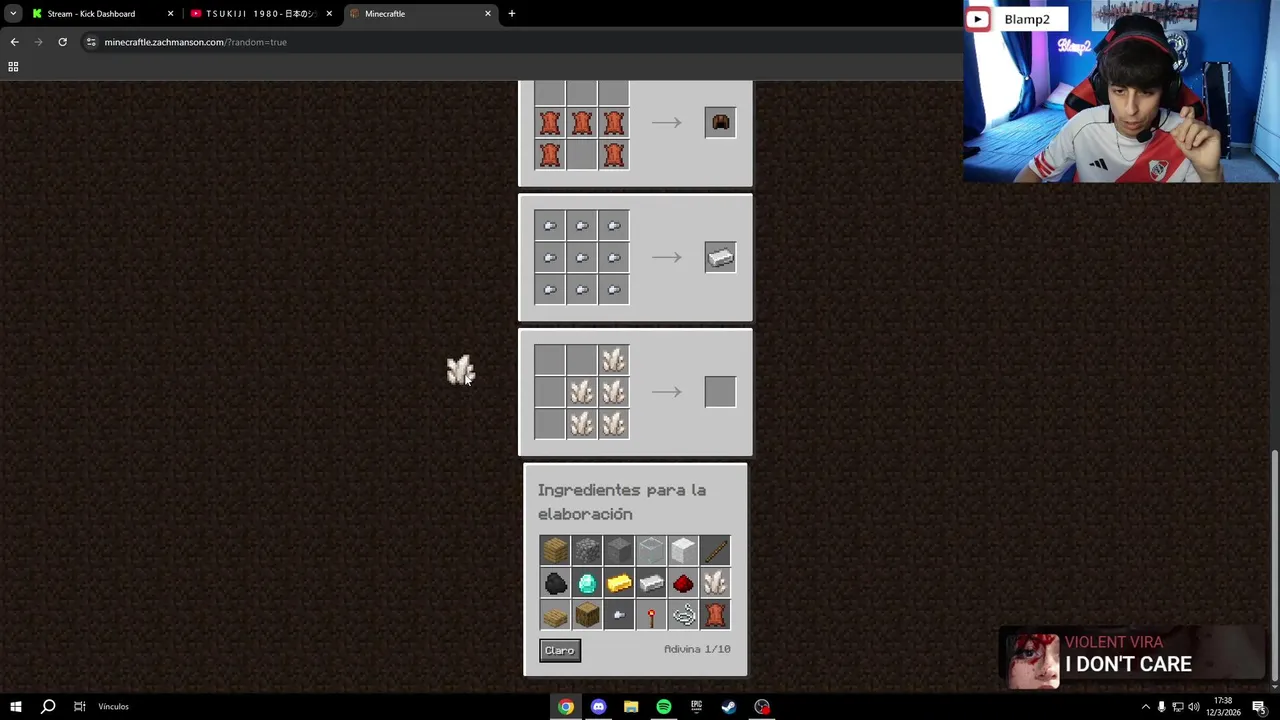Switch to the TSUKIJI 1980 YouTube tab
Image resolution: width=1280 pixels, height=720 pixels.
click(261, 14)
